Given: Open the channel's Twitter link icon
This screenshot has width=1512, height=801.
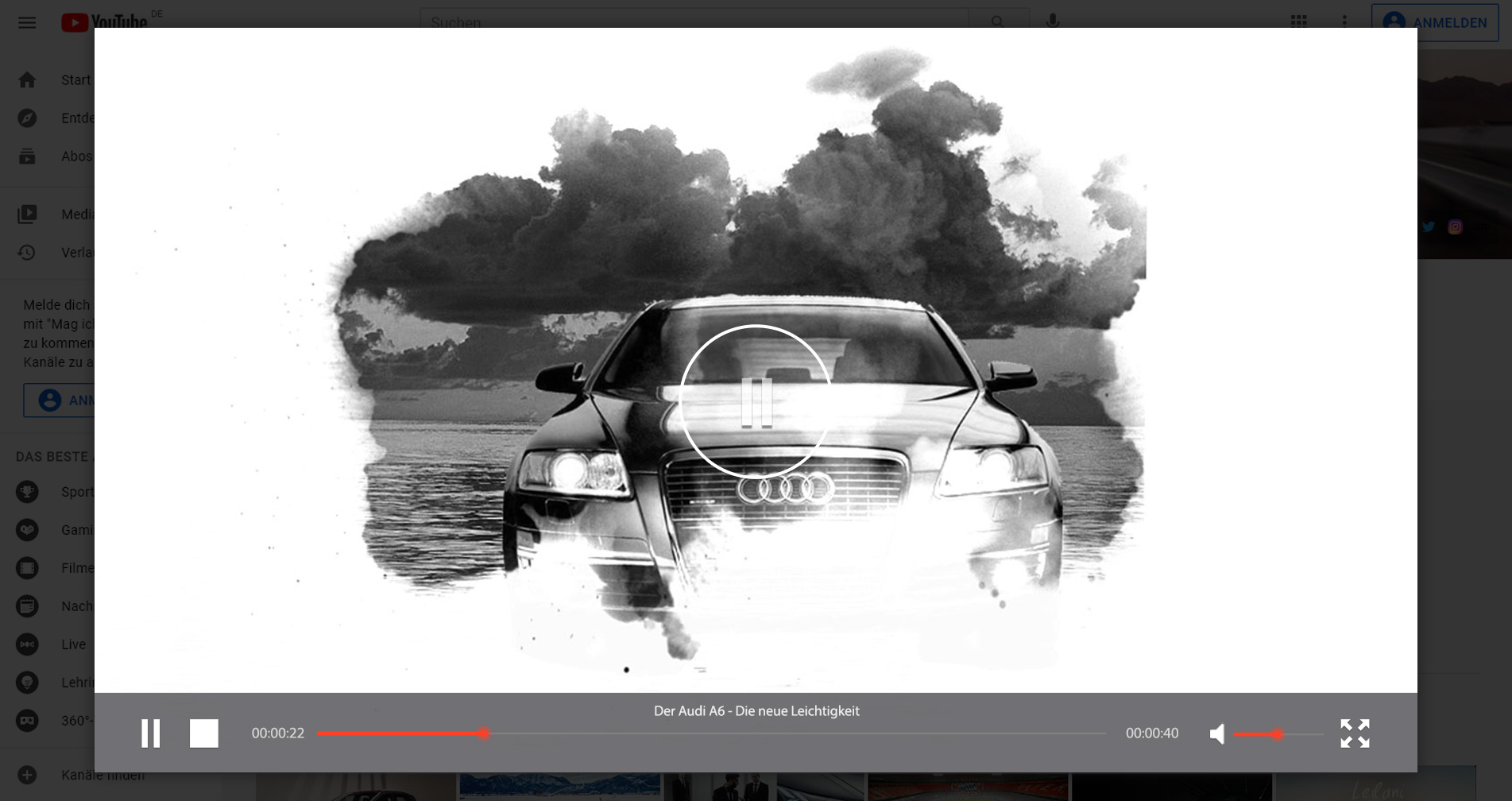Looking at the screenshot, I should pos(1428,227).
